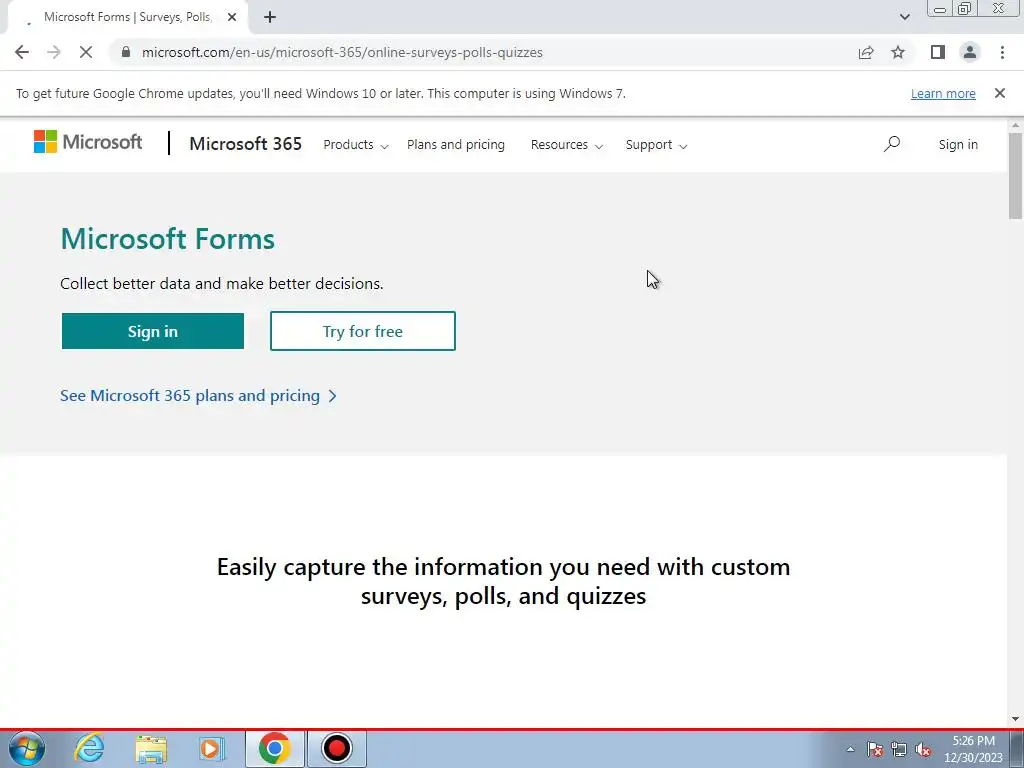Screen dimensions: 1024x768
Task: Click the lock icon in address bar
Action: point(126,52)
